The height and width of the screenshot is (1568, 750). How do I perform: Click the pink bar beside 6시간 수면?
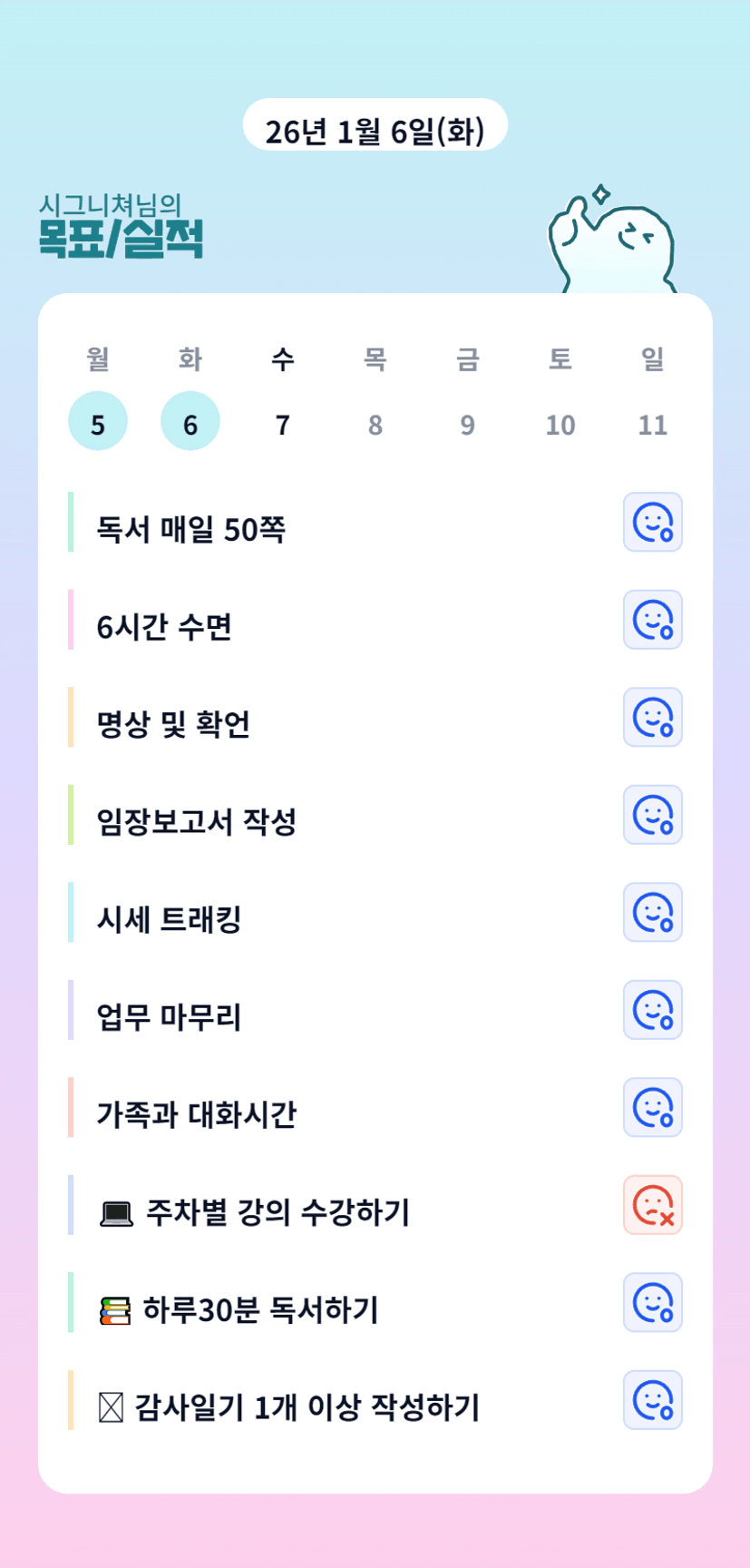pyautogui.click(x=71, y=620)
